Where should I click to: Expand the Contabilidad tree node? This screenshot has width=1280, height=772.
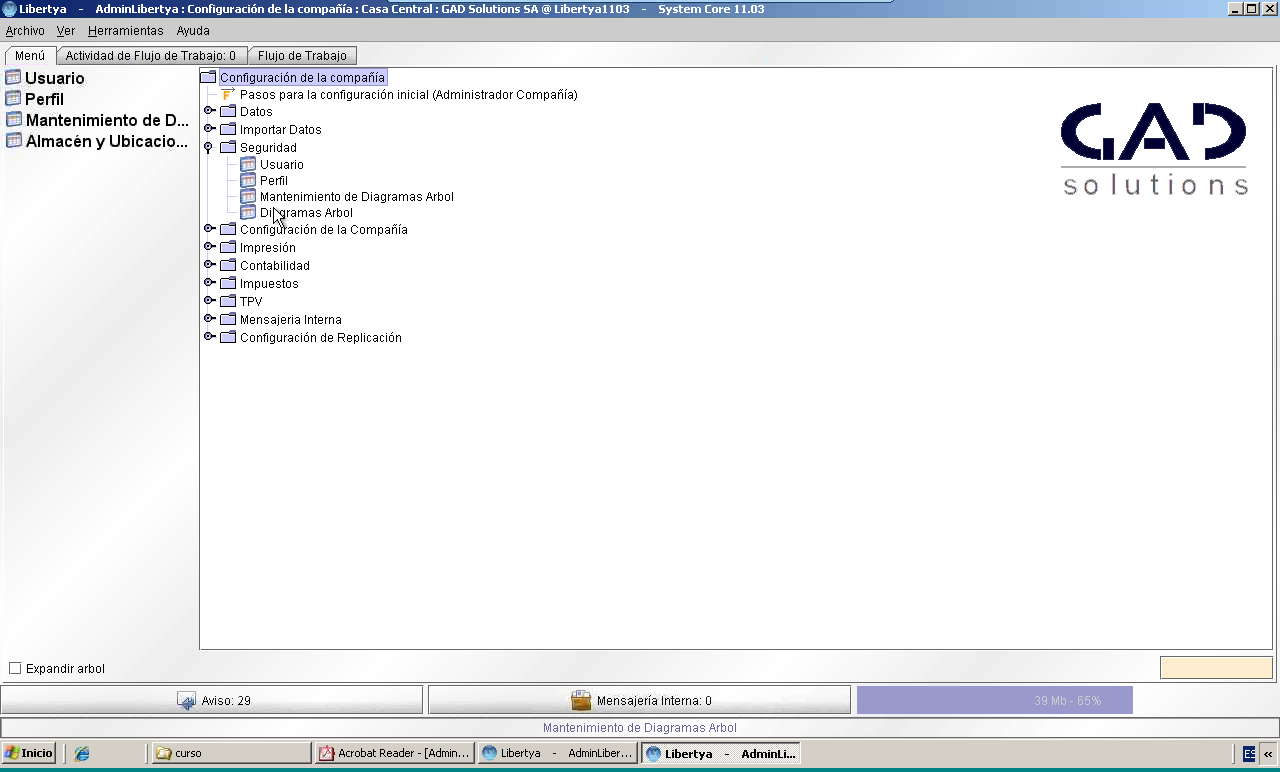point(209,265)
